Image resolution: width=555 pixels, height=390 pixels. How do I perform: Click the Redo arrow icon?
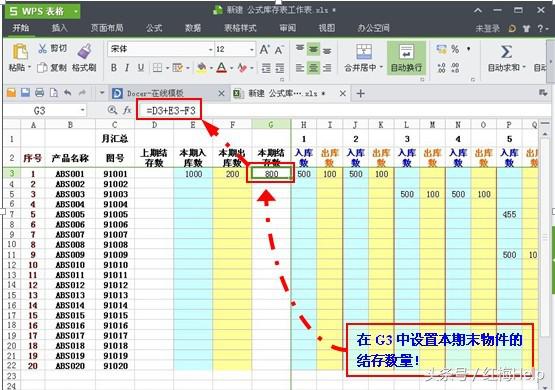click(x=82, y=93)
